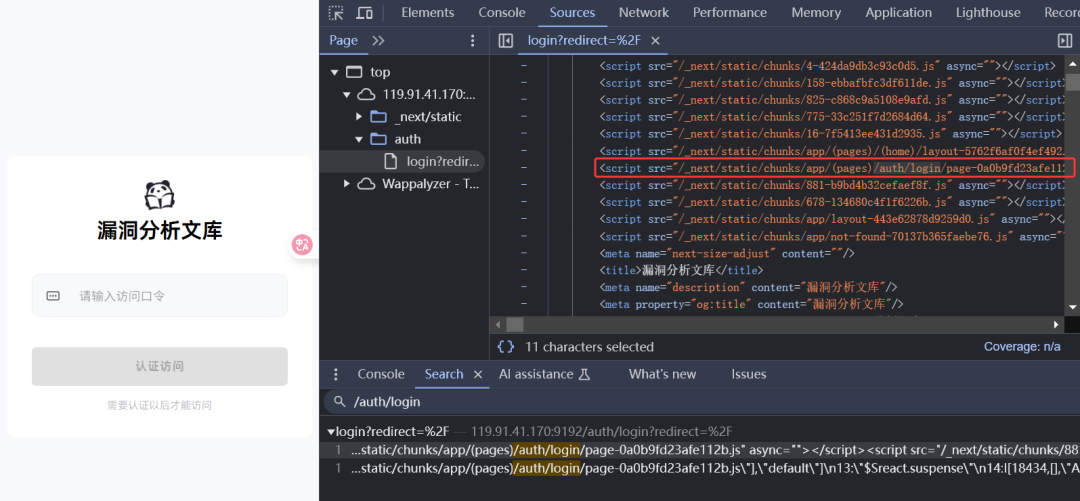Close the login?redirect=%2F file tab

tap(656, 40)
